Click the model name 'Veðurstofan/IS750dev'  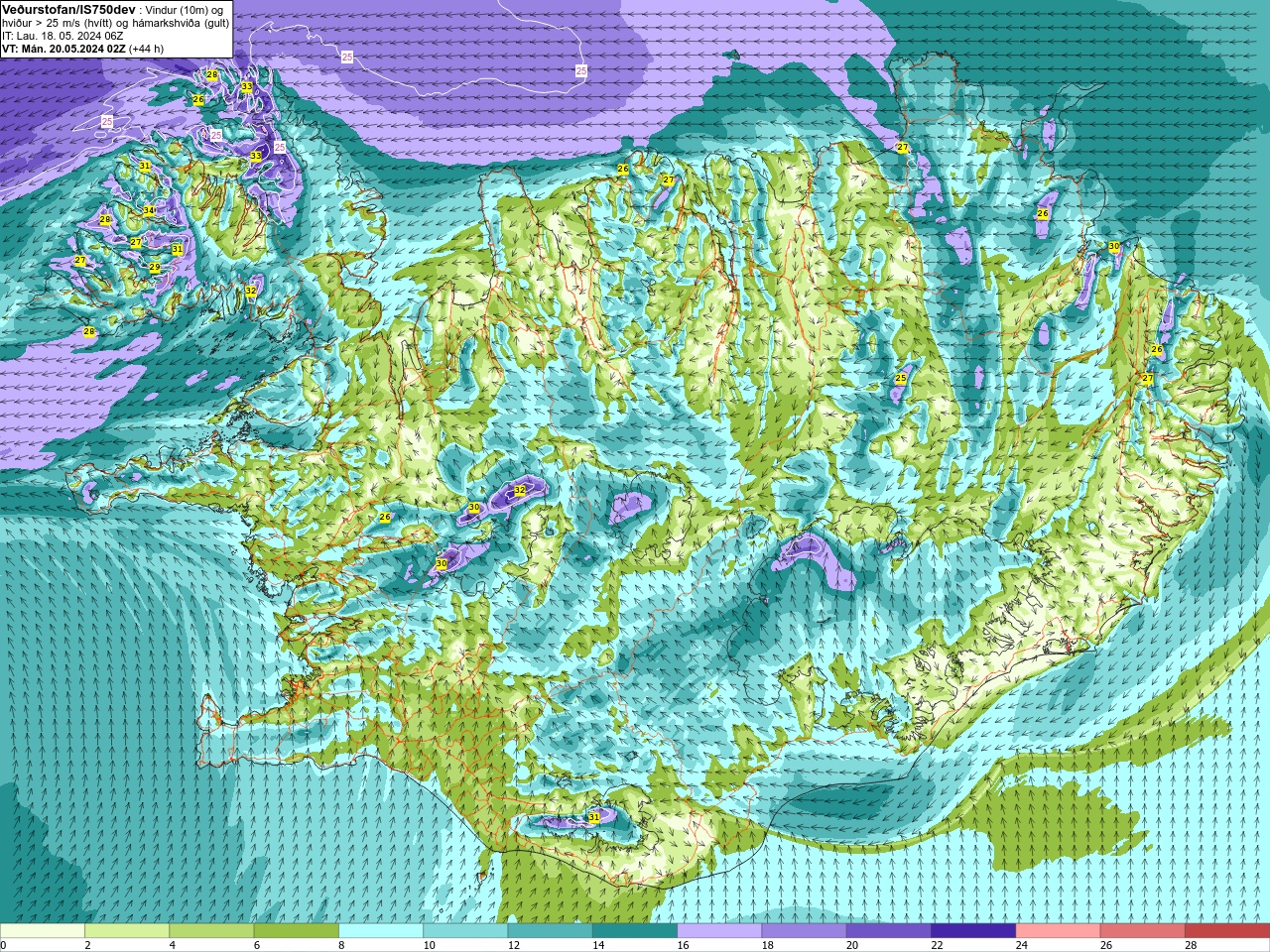(x=67, y=9)
